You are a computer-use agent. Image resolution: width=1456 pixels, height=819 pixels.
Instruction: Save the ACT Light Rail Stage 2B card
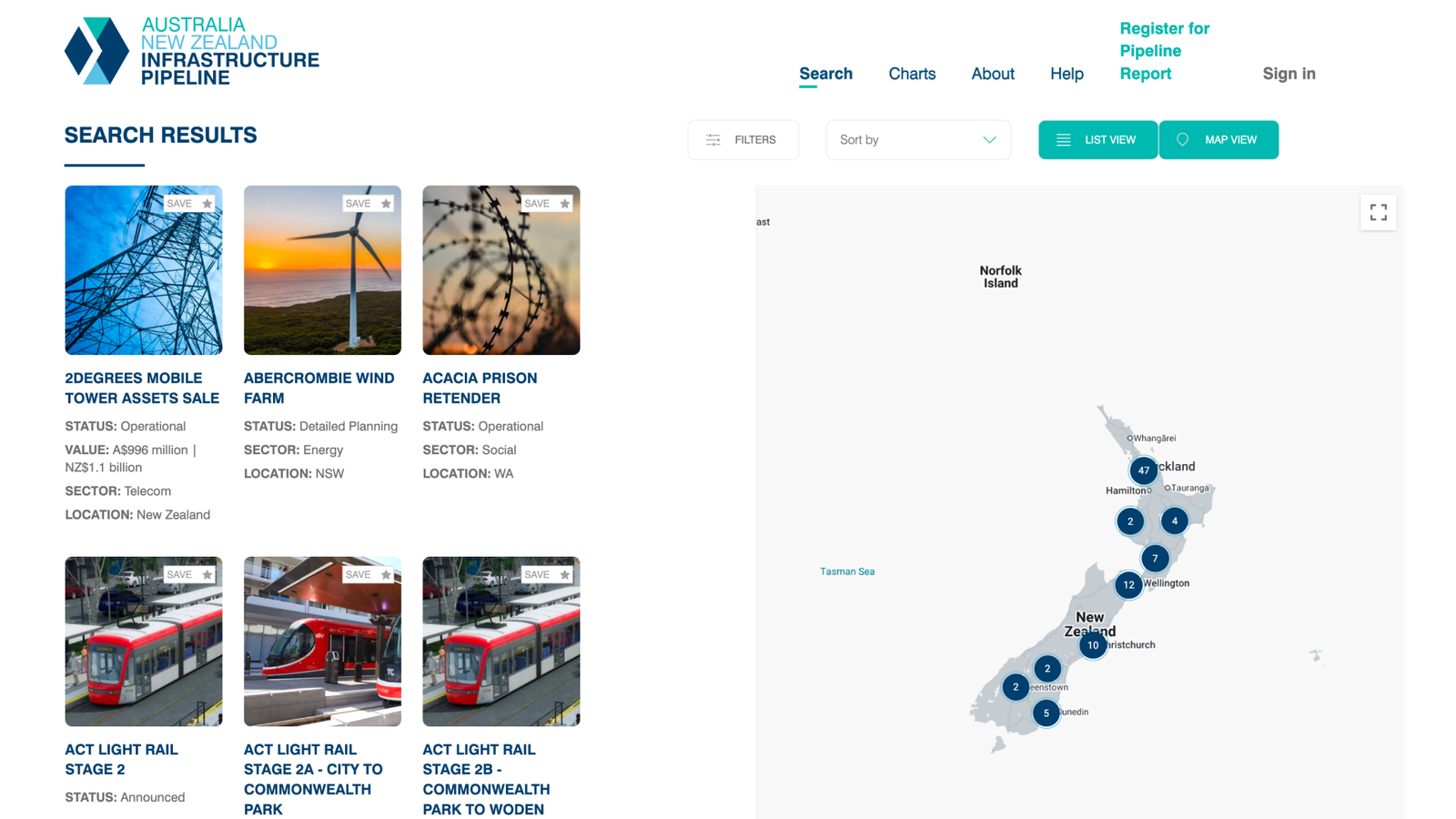tap(547, 575)
